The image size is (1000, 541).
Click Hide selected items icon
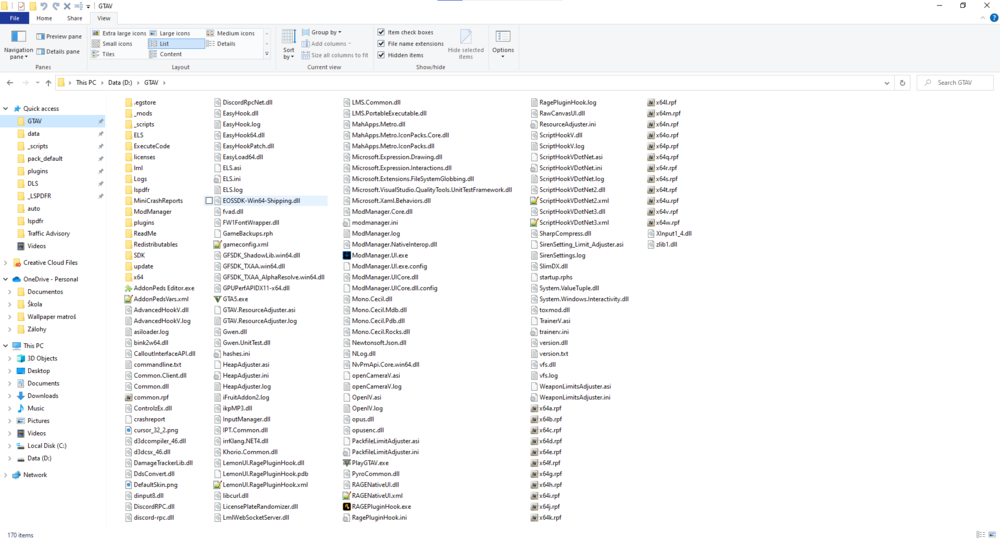click(466, 37)
